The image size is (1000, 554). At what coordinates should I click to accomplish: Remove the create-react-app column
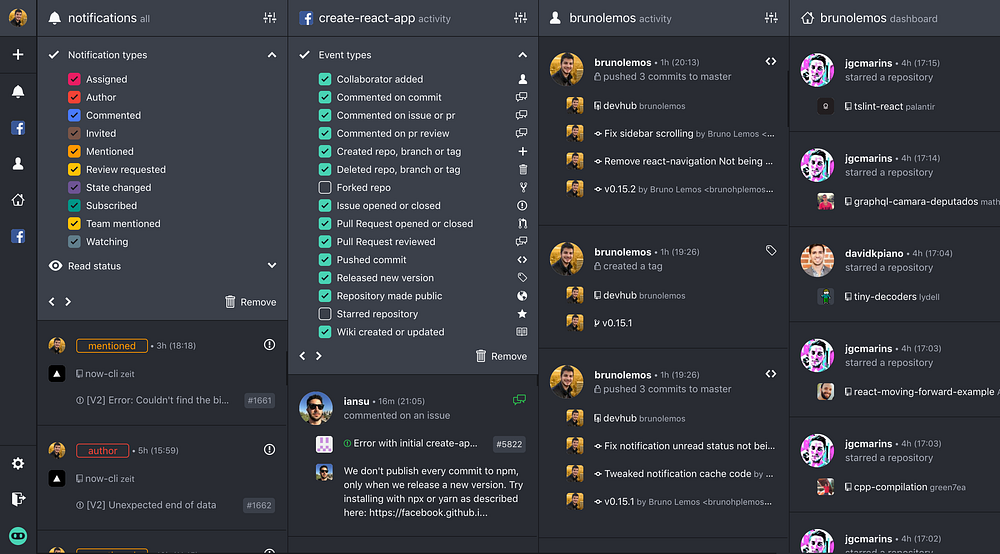tap(501, 356)
